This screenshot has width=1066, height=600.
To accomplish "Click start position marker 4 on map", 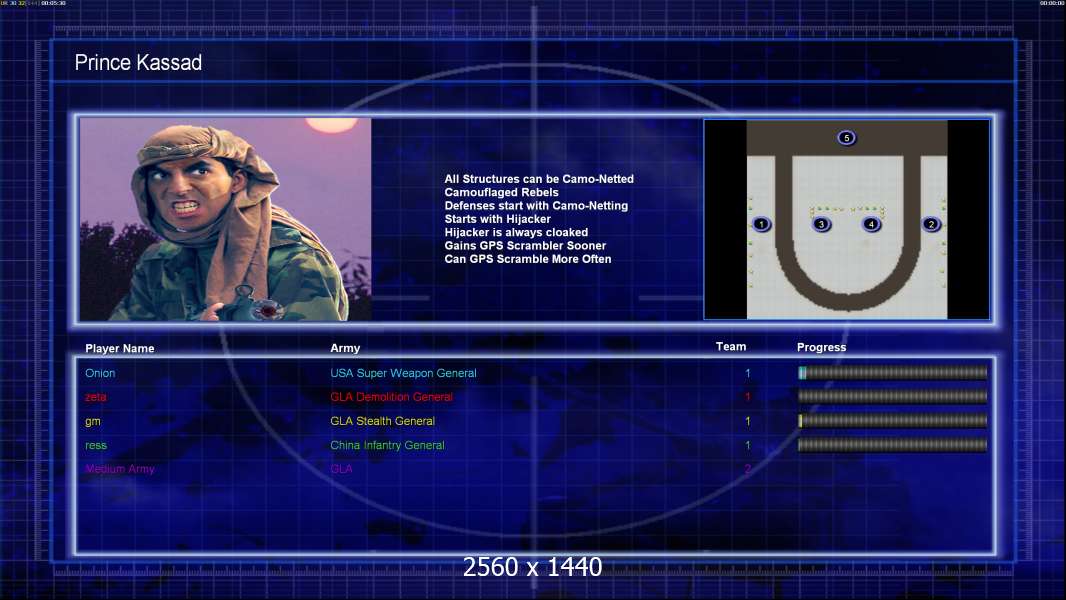I will (x=872, y=224).
